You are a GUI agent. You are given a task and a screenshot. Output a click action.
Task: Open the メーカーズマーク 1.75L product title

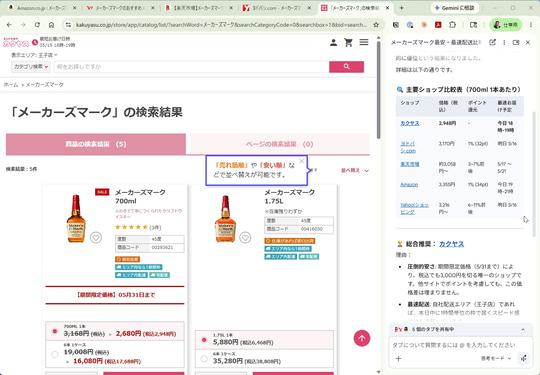[290, 196]
